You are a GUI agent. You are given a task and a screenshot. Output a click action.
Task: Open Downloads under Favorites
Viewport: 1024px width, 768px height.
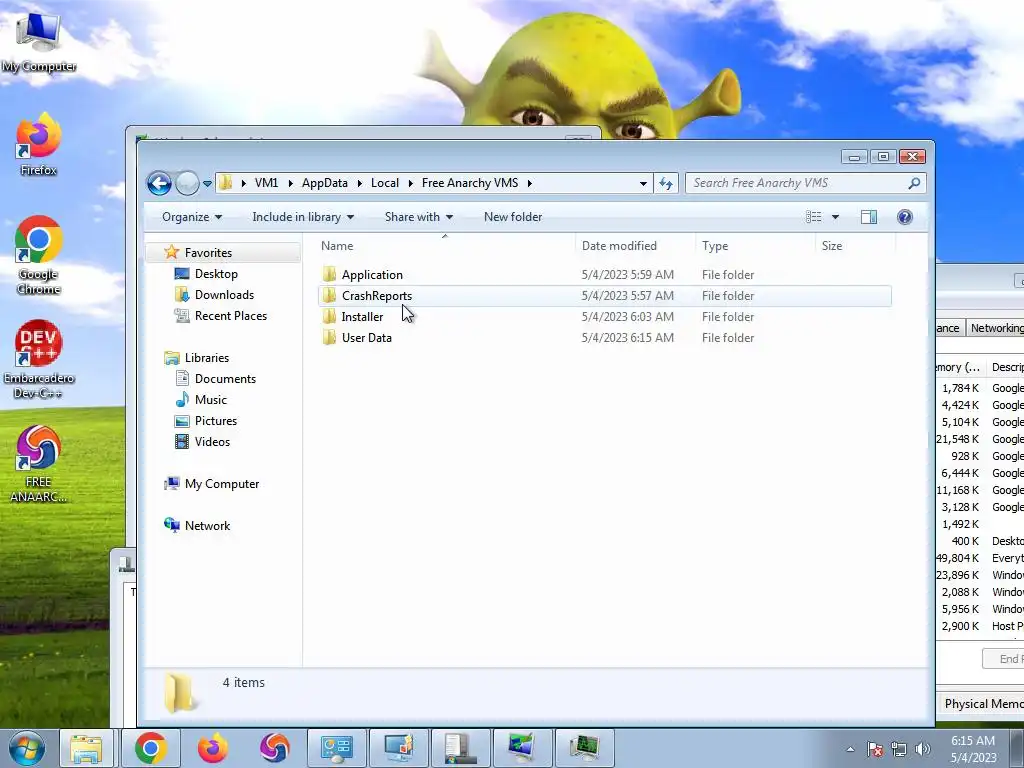[224, 295]
